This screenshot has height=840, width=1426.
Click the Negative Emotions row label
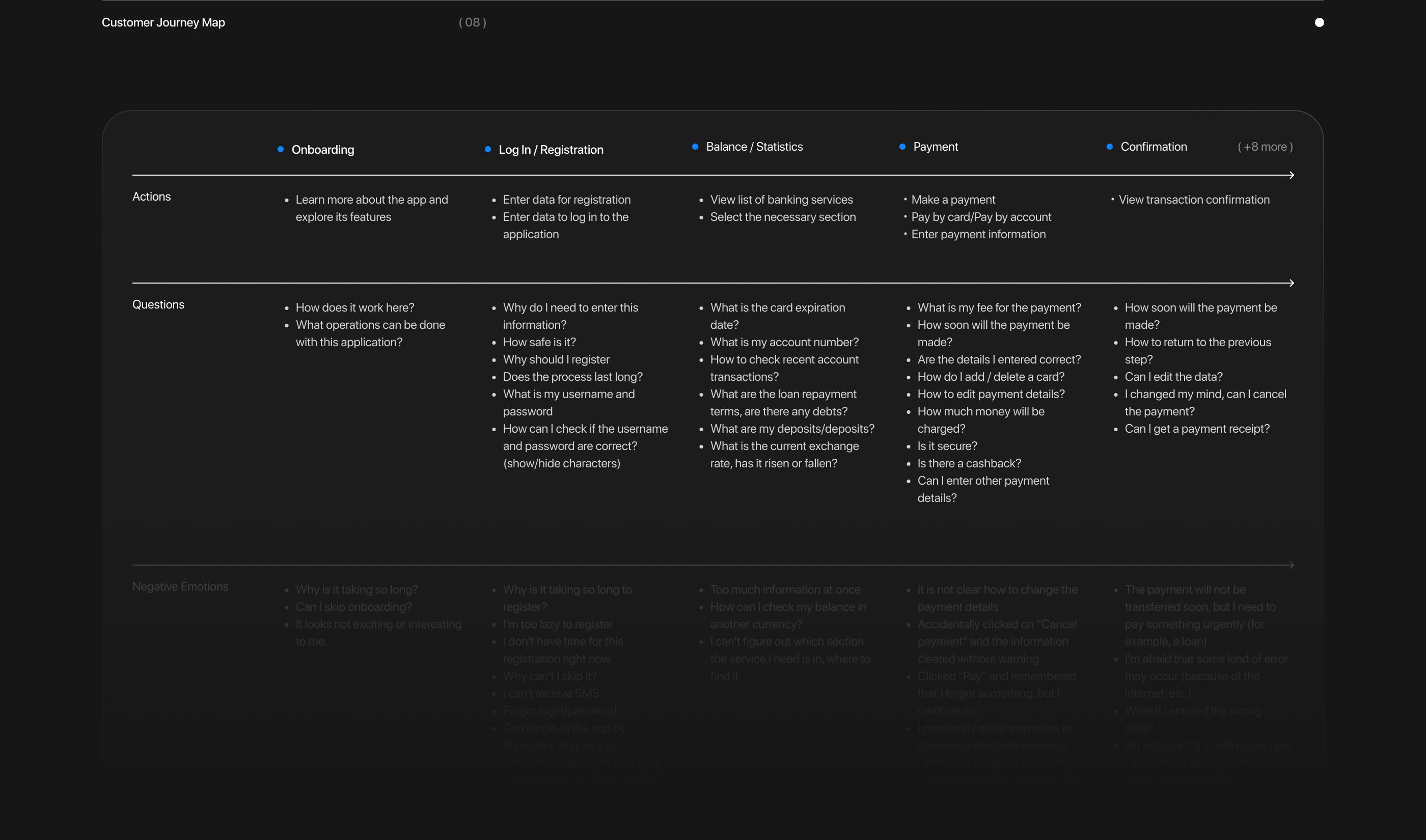point(180,586)
